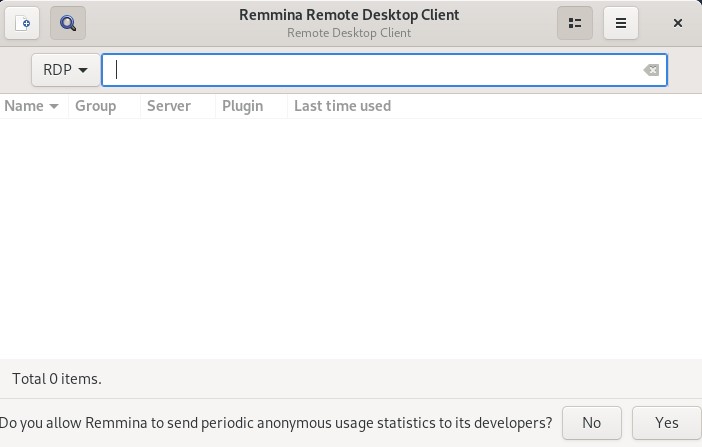This screenshot has height=447, width=702.
Task: Sort by Last time used column
Action: point(342,106)
